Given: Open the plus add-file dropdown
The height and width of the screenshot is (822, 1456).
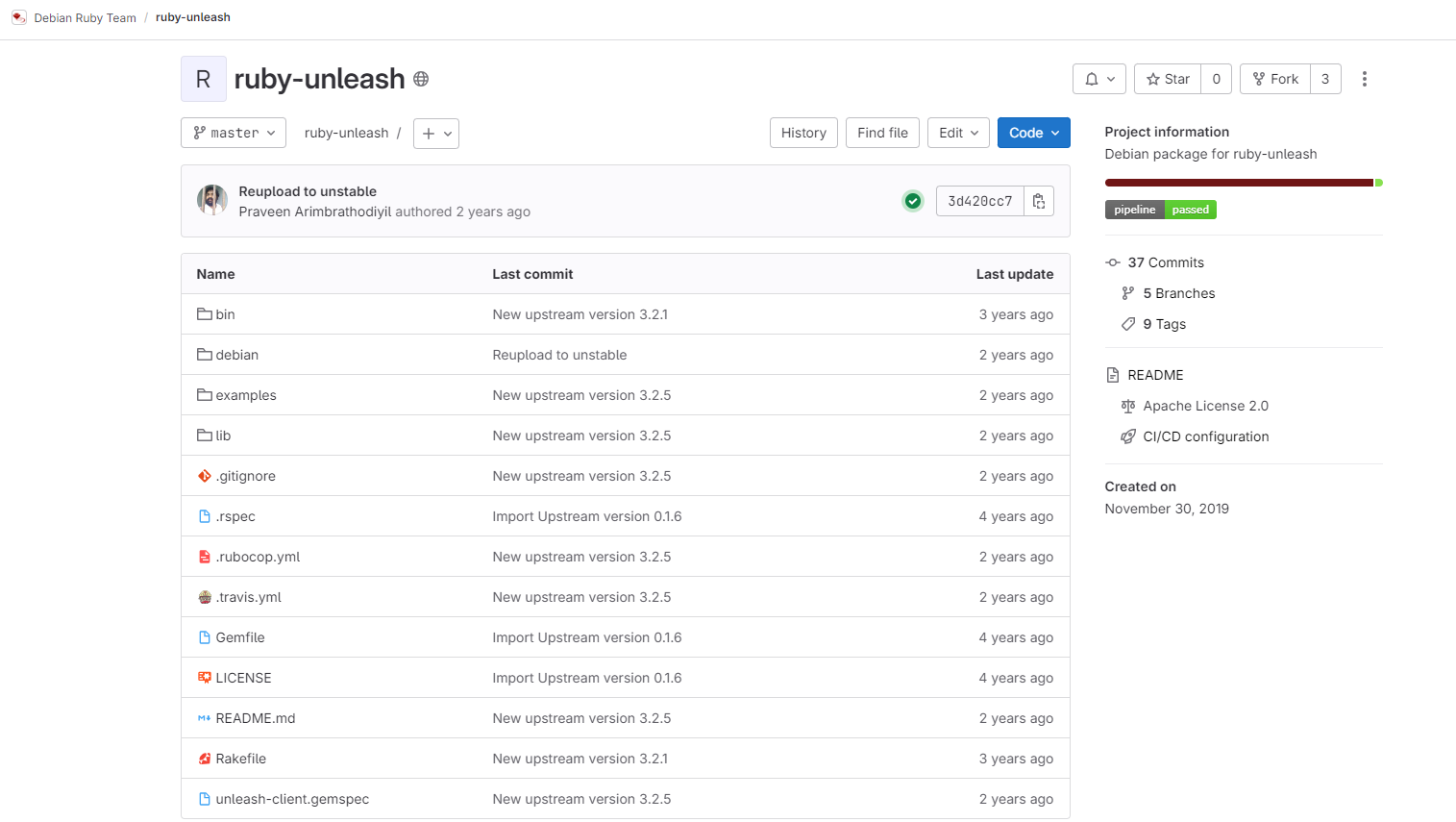Looking at the screenshot, I should pos(436,133).
